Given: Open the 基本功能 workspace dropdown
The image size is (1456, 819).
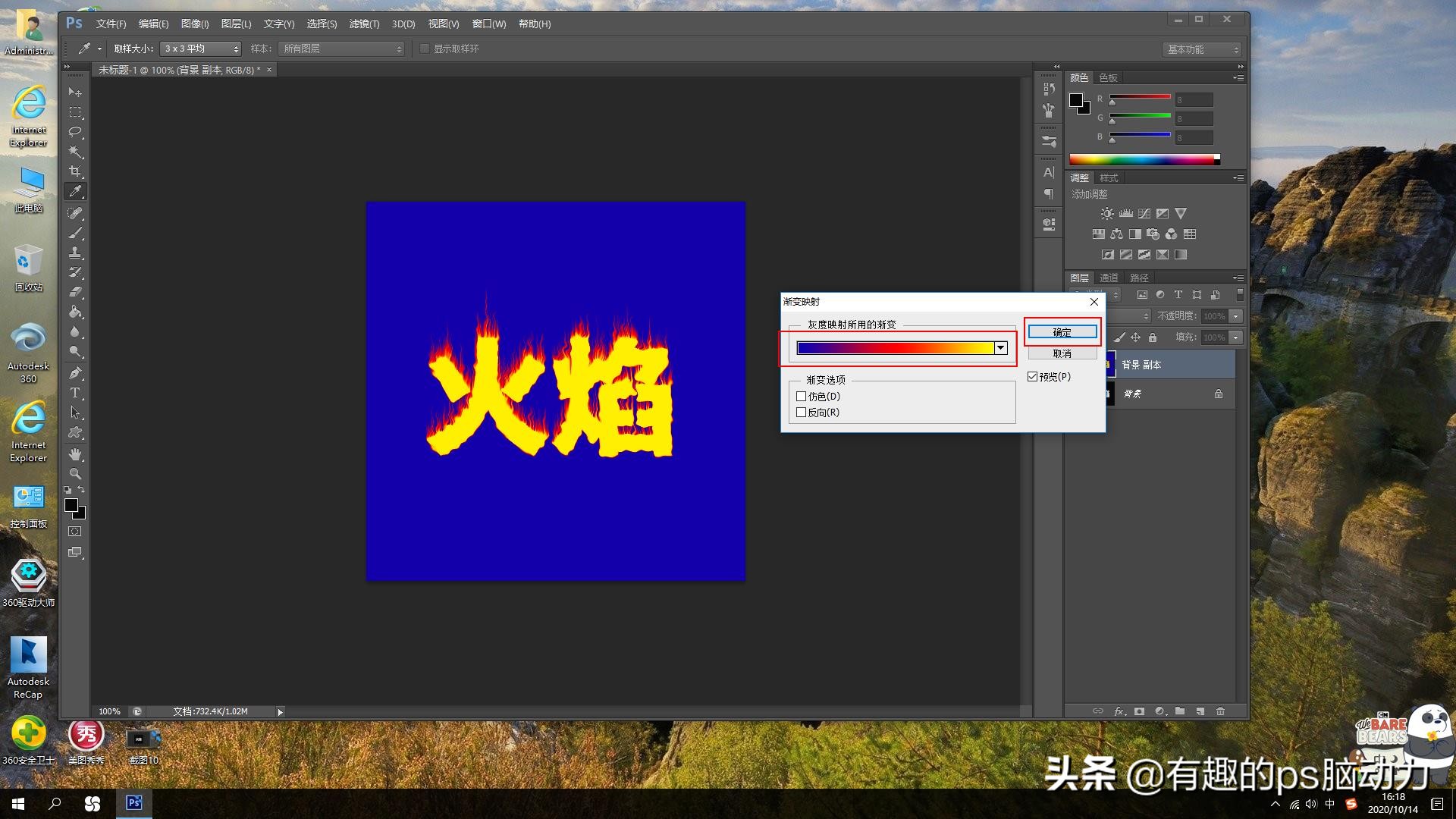Looking at the screenshot, I should [1202, 49].
